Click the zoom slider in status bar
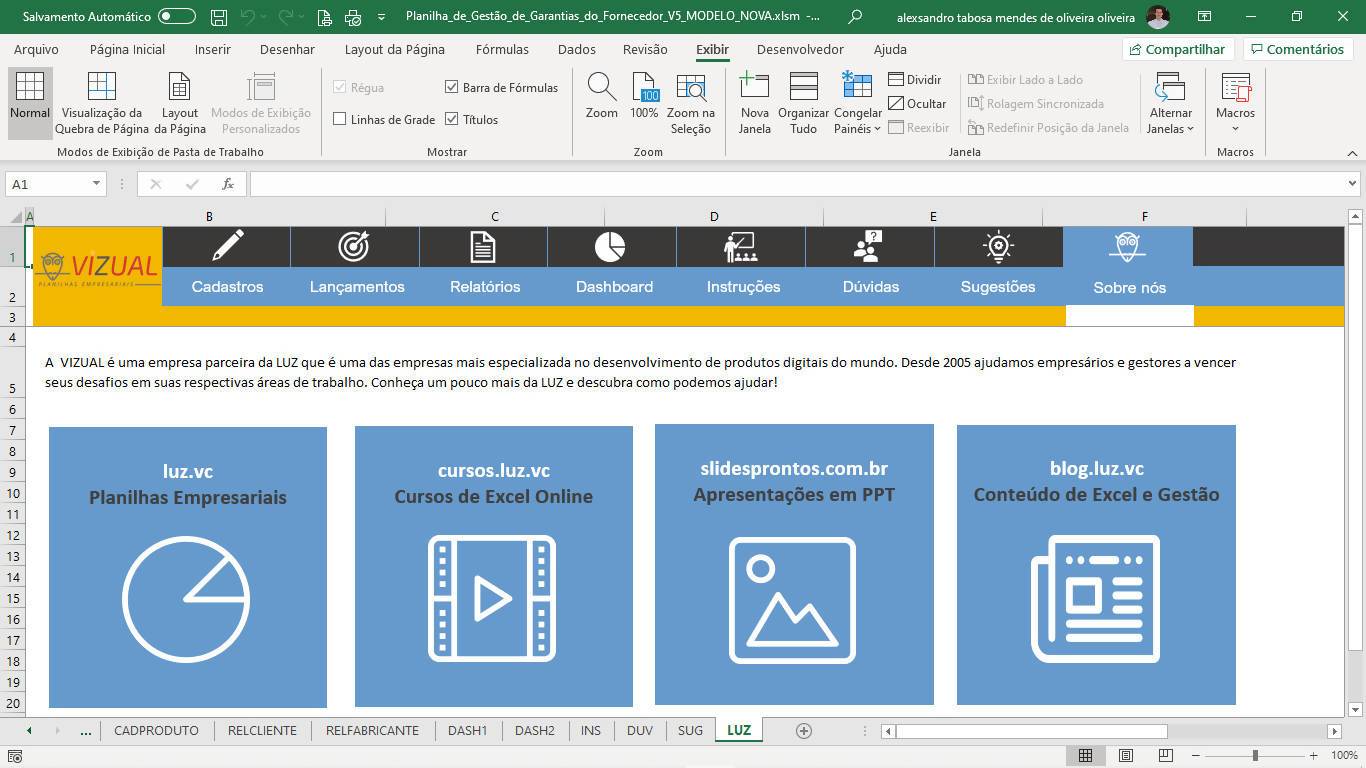The image size is (1366, 768). pyautogui.click(x=1255, y=756)
